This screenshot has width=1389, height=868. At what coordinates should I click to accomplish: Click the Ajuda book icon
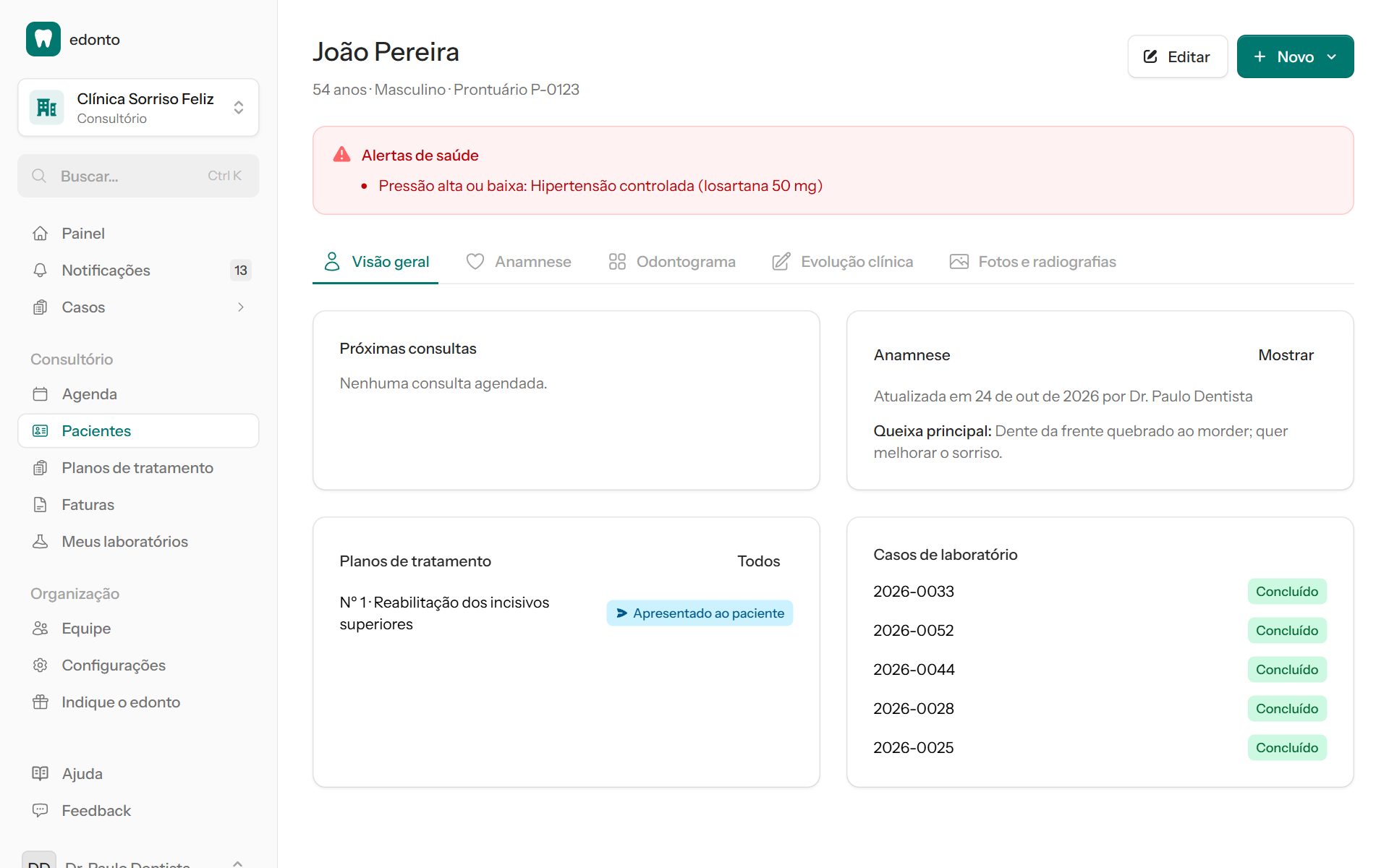click(41, 774)
